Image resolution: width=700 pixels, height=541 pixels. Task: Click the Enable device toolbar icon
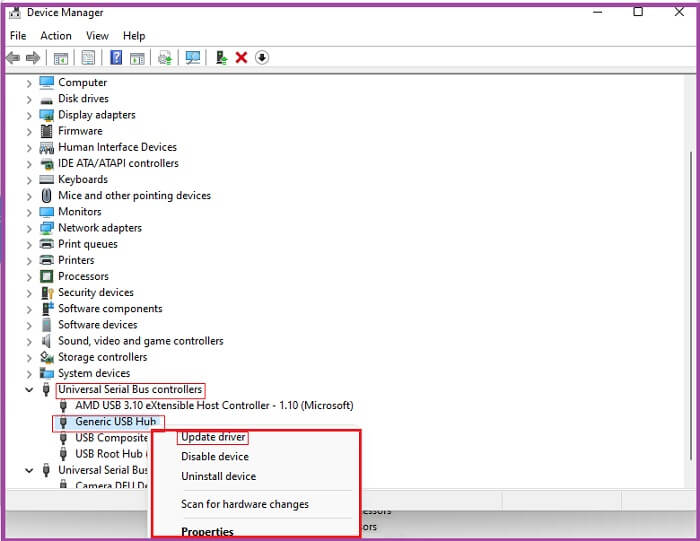click(221, 58)
